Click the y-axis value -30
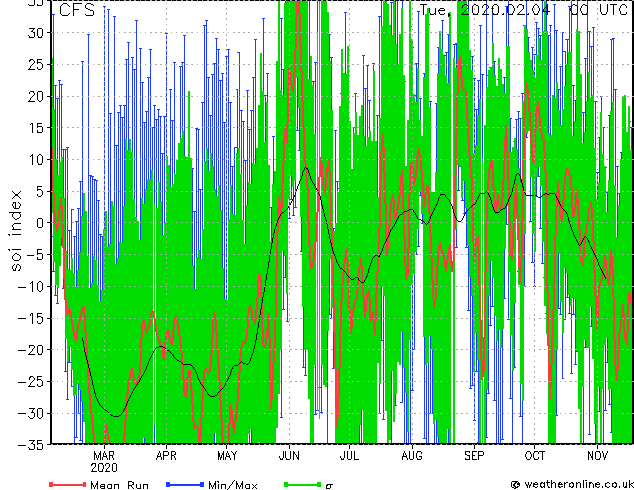 point(30,413)
